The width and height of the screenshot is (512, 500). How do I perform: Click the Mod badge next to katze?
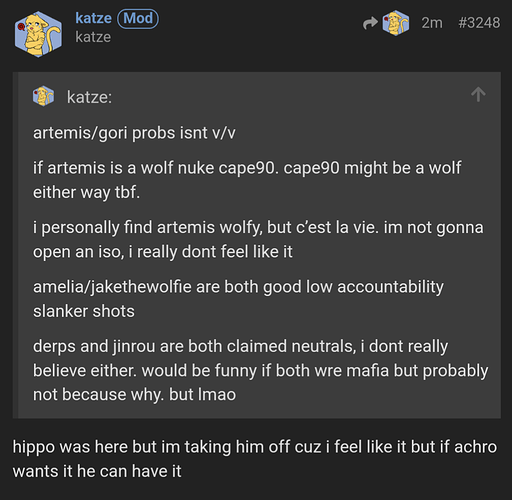point(138,19)
